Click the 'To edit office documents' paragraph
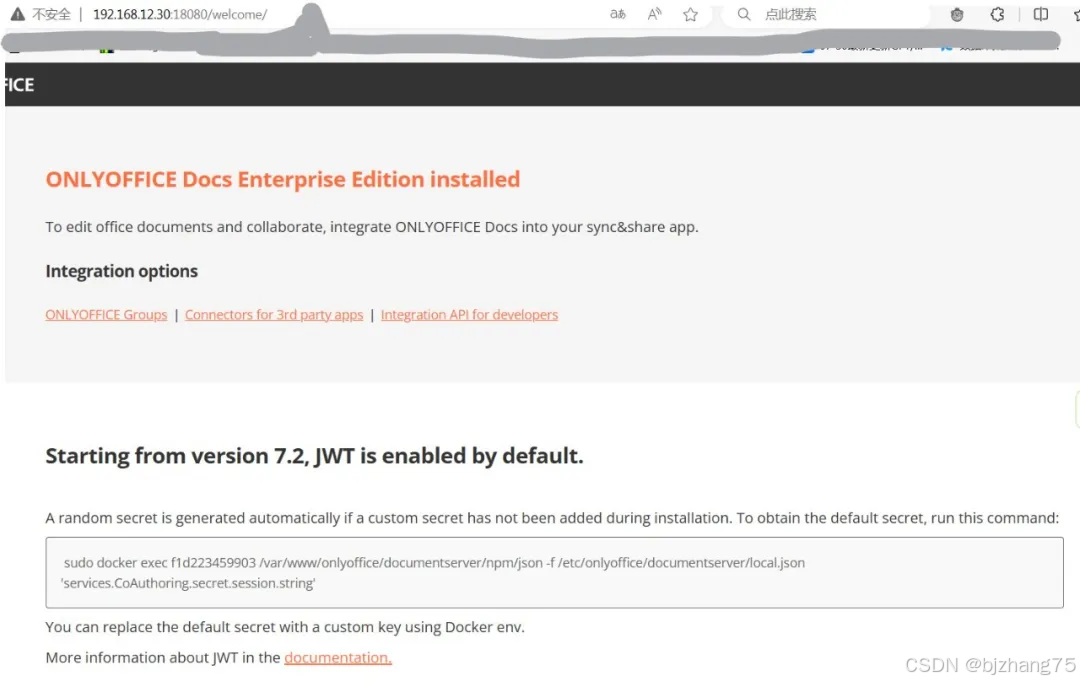The width and height of the screenshot is (1080, 682). click(372, 227)
